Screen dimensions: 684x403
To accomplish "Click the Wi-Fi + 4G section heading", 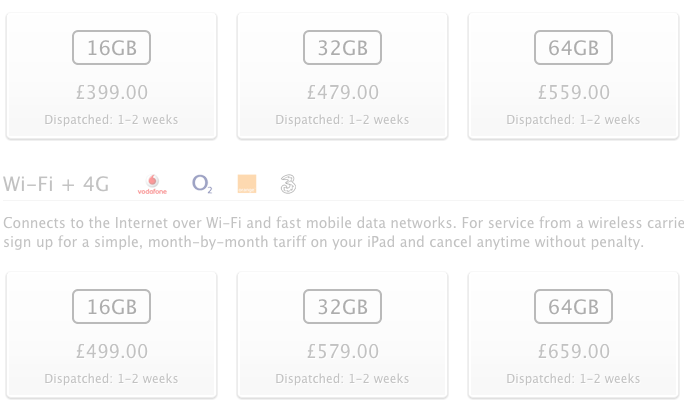I will point(56,184).
